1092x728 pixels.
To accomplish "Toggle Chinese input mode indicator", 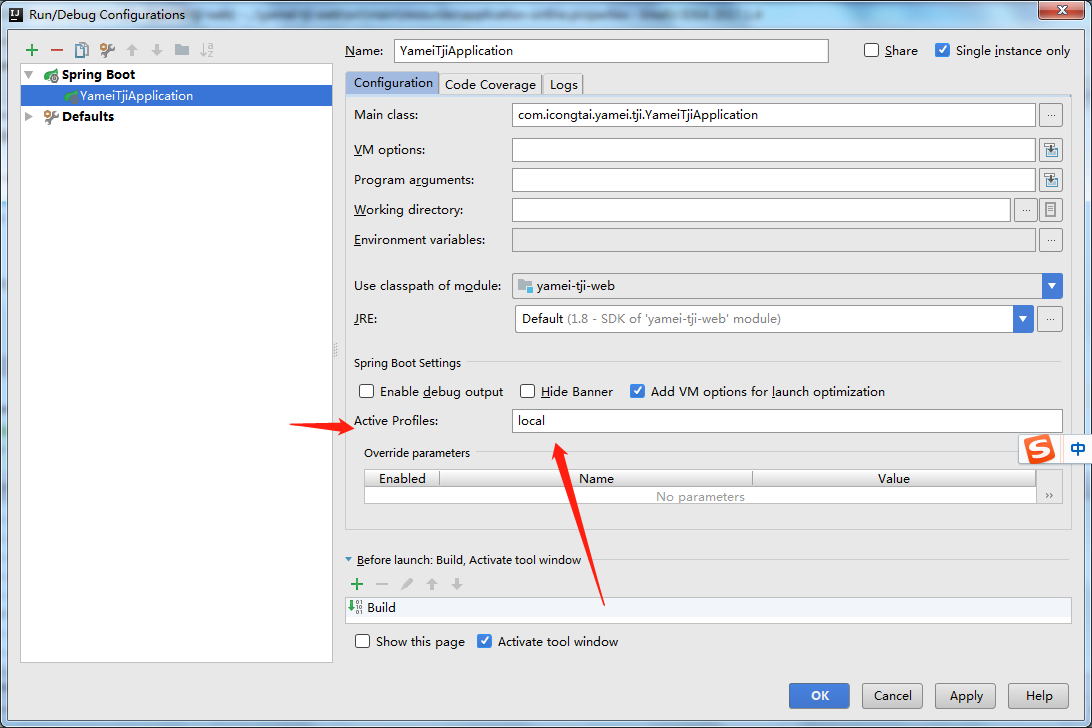I will (1077, 449).
